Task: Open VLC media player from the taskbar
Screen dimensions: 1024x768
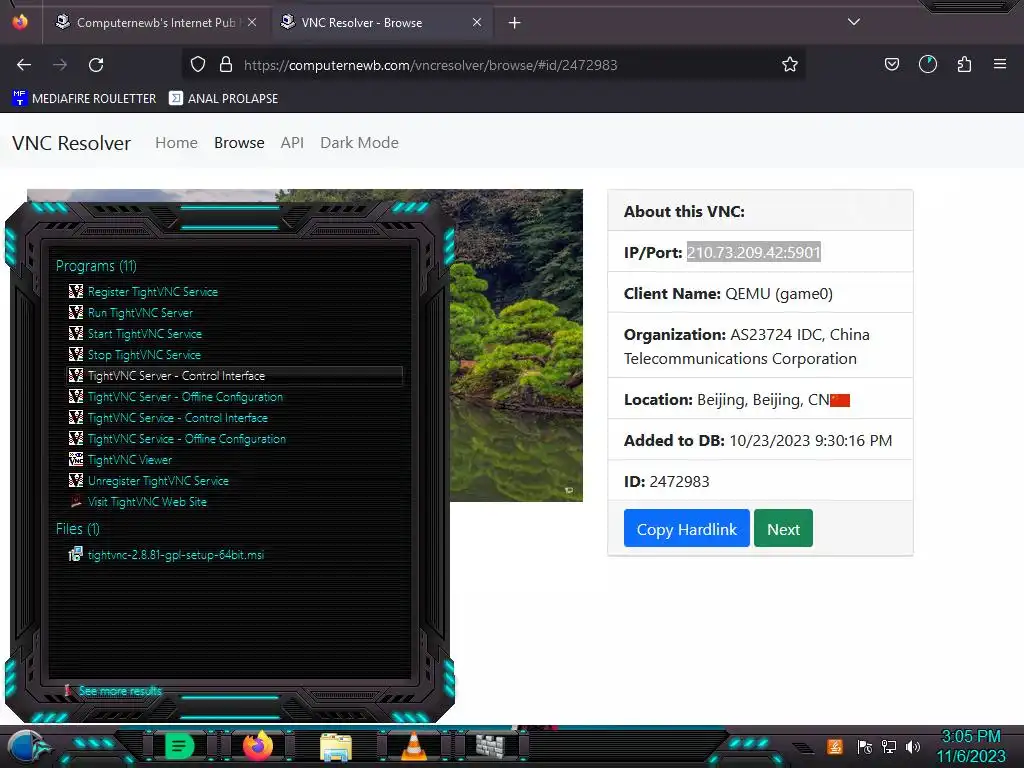Action: point(413,745)
